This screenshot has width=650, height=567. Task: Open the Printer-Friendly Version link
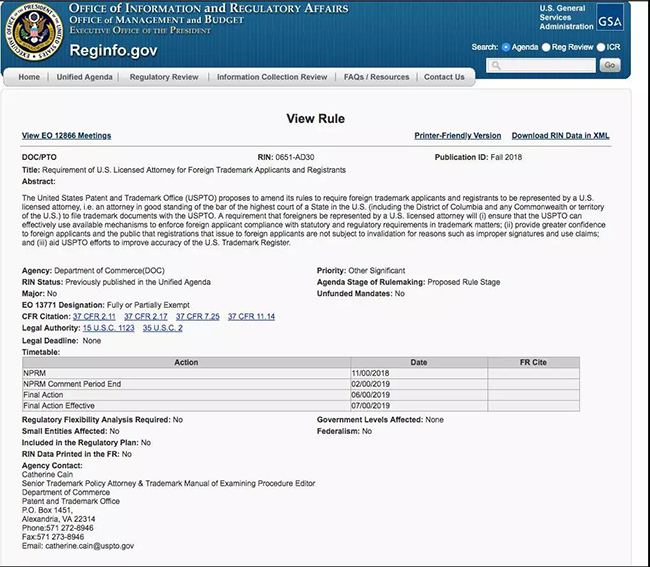[x=458, y=136]
